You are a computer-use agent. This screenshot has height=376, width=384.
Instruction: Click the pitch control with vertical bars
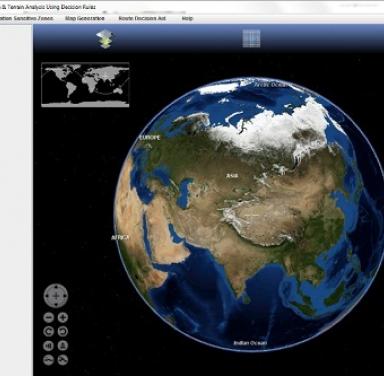click(x=49, y=346)
